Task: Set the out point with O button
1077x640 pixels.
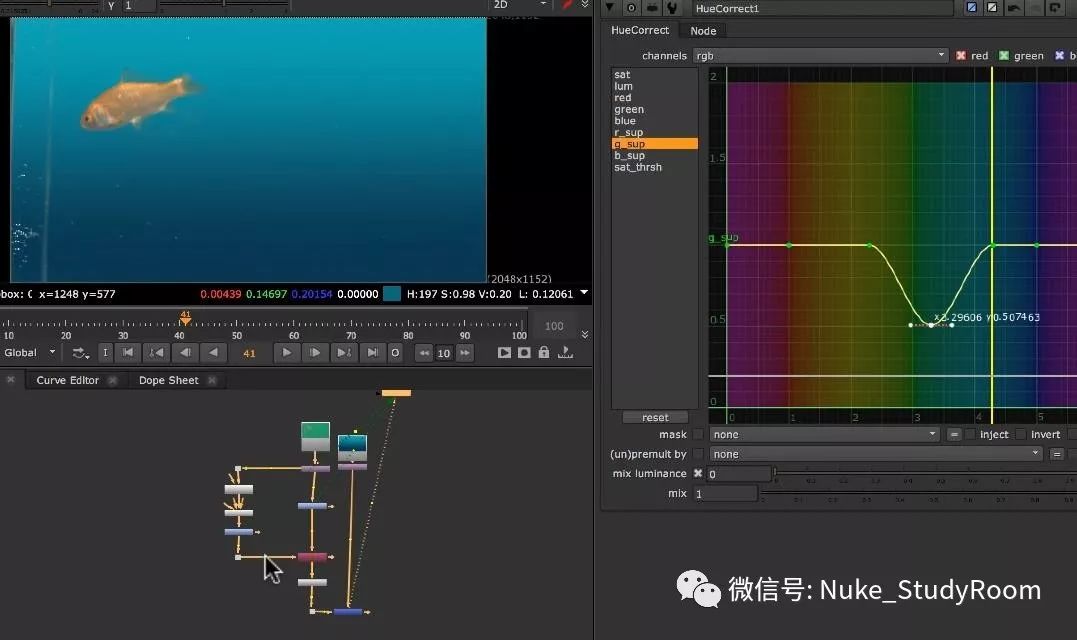Action: coord(395,353)
